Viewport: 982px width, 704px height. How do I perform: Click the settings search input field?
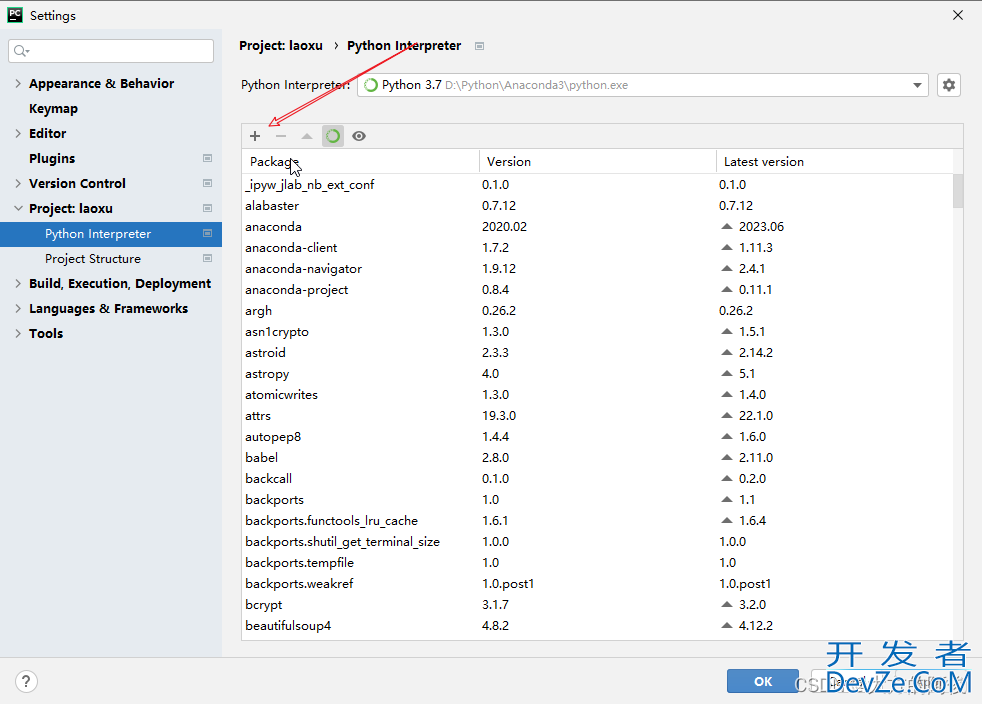coord(111,51)
